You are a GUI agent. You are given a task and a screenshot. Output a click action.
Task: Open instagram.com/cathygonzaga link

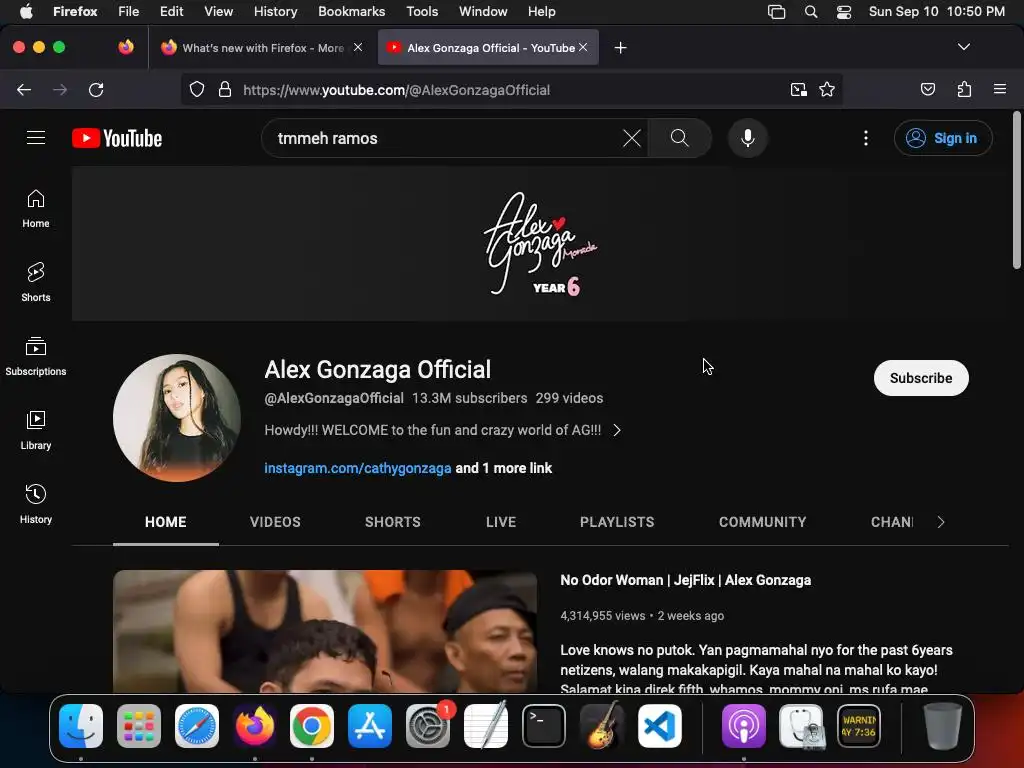point(357,468)
